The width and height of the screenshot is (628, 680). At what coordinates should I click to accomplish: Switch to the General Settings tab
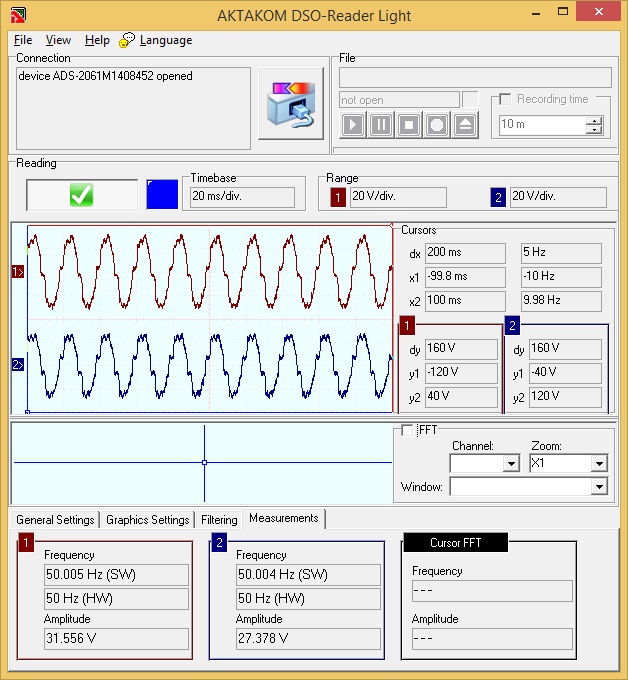pyautogui.click(x=55, y=520)
